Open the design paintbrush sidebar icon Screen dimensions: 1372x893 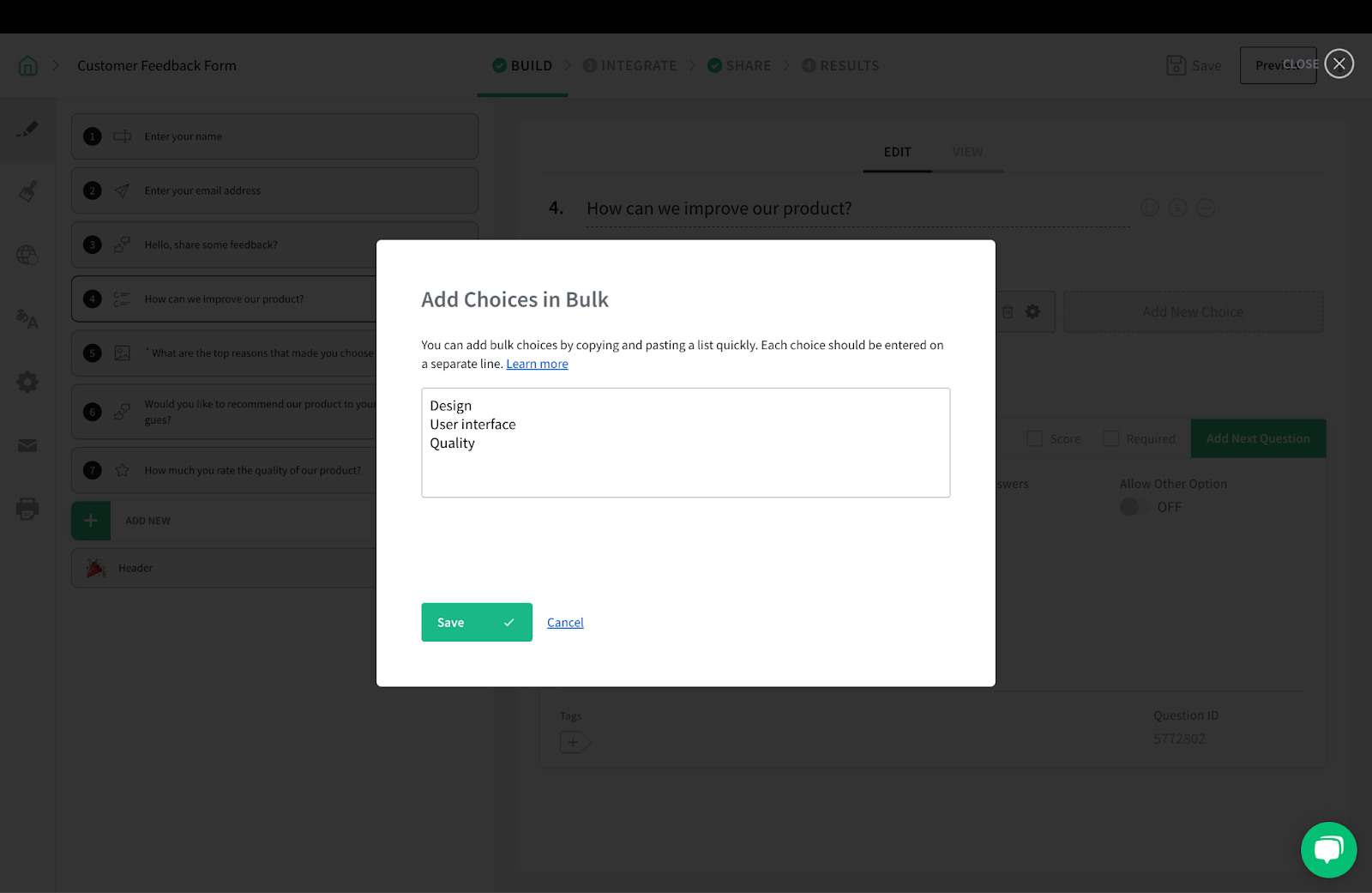pos(27,191)
